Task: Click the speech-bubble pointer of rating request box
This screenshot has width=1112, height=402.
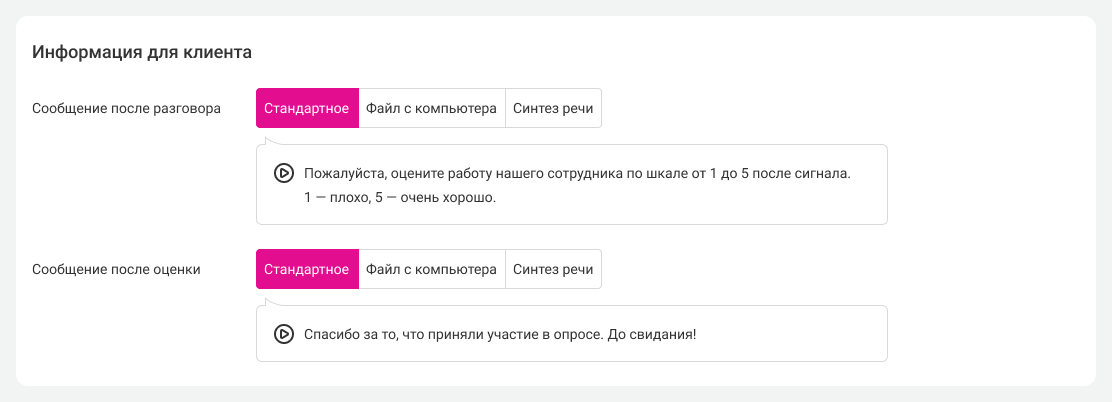Action: pos(267,141)
